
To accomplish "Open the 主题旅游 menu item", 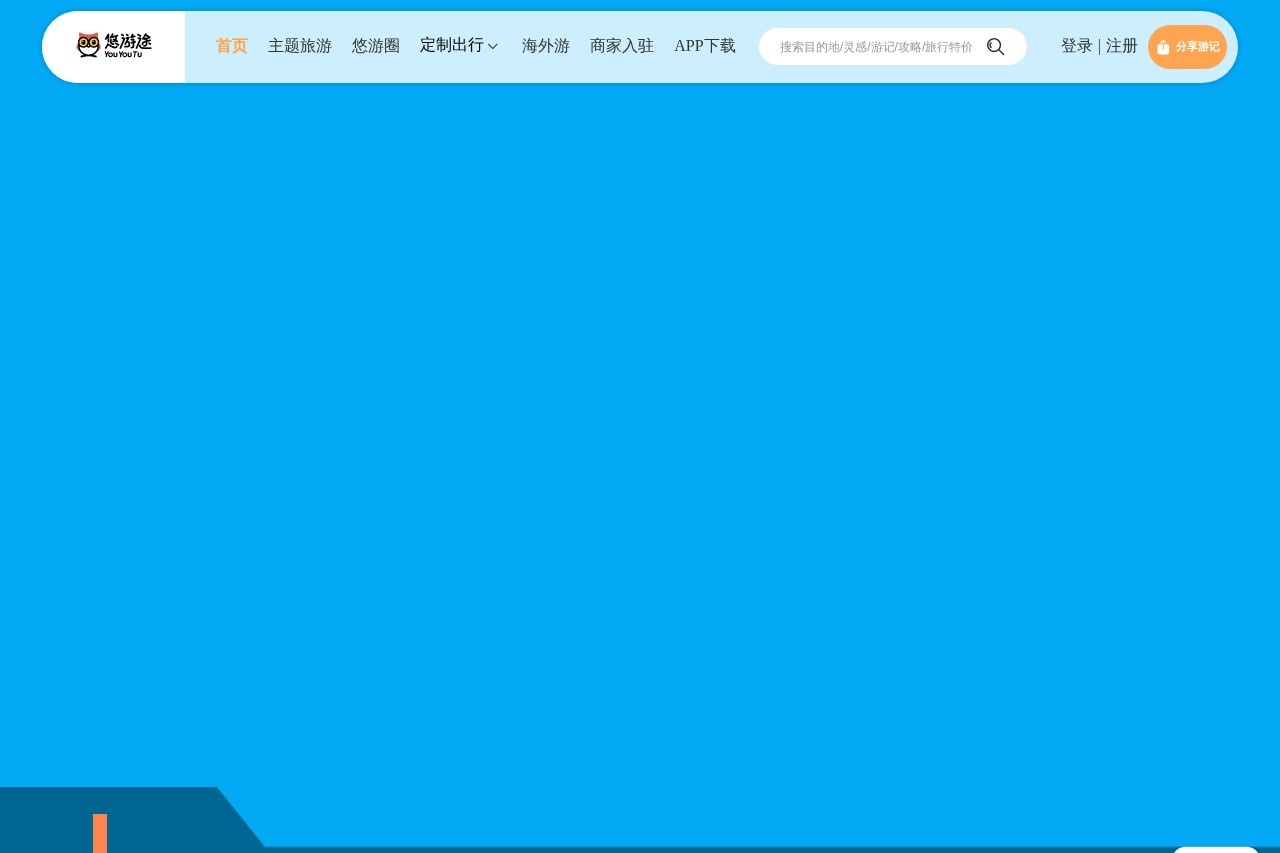I will (x=300, y=46).
